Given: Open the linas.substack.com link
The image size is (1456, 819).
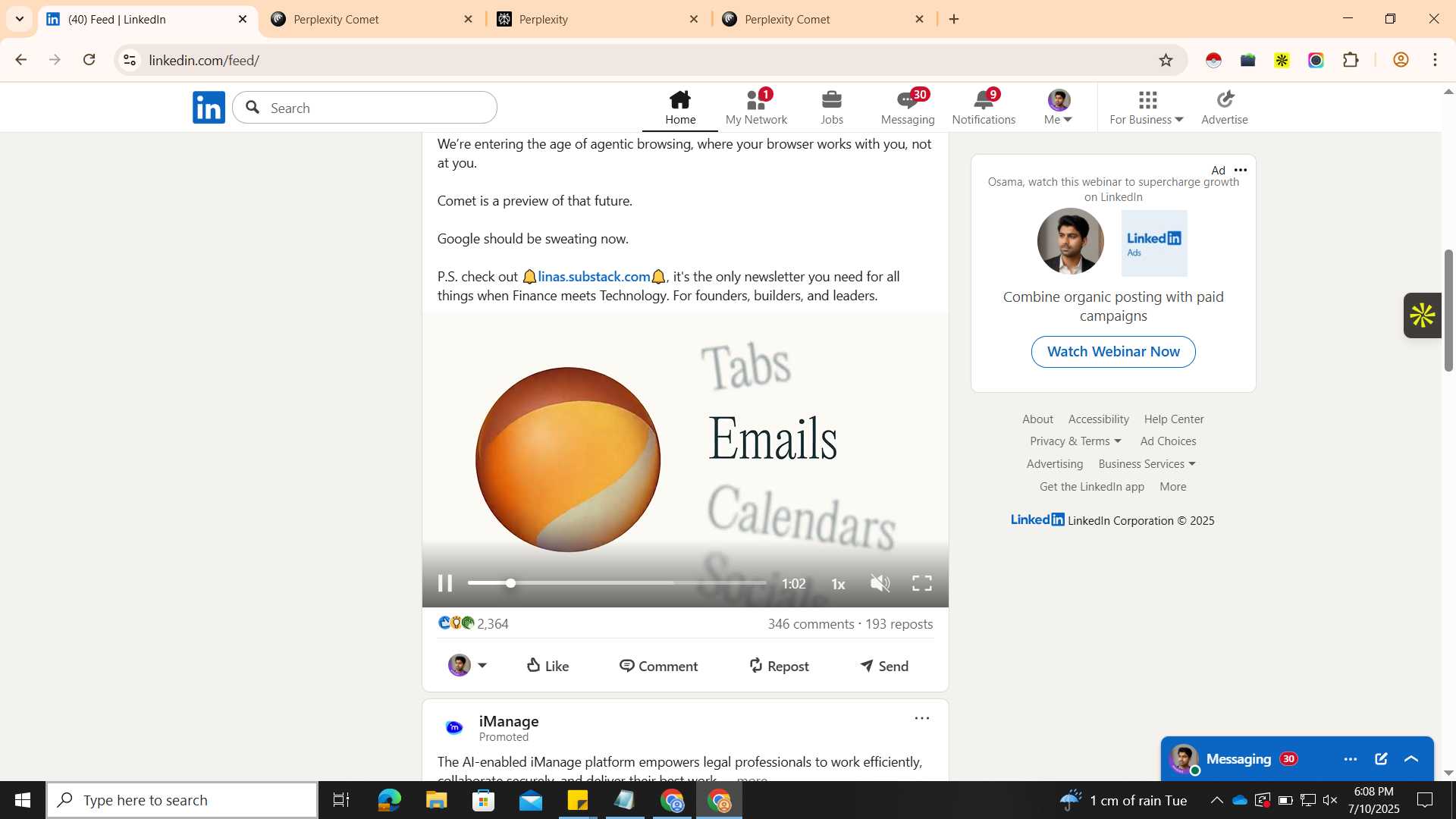Looking at the screenshot, I should coord(594,277).
